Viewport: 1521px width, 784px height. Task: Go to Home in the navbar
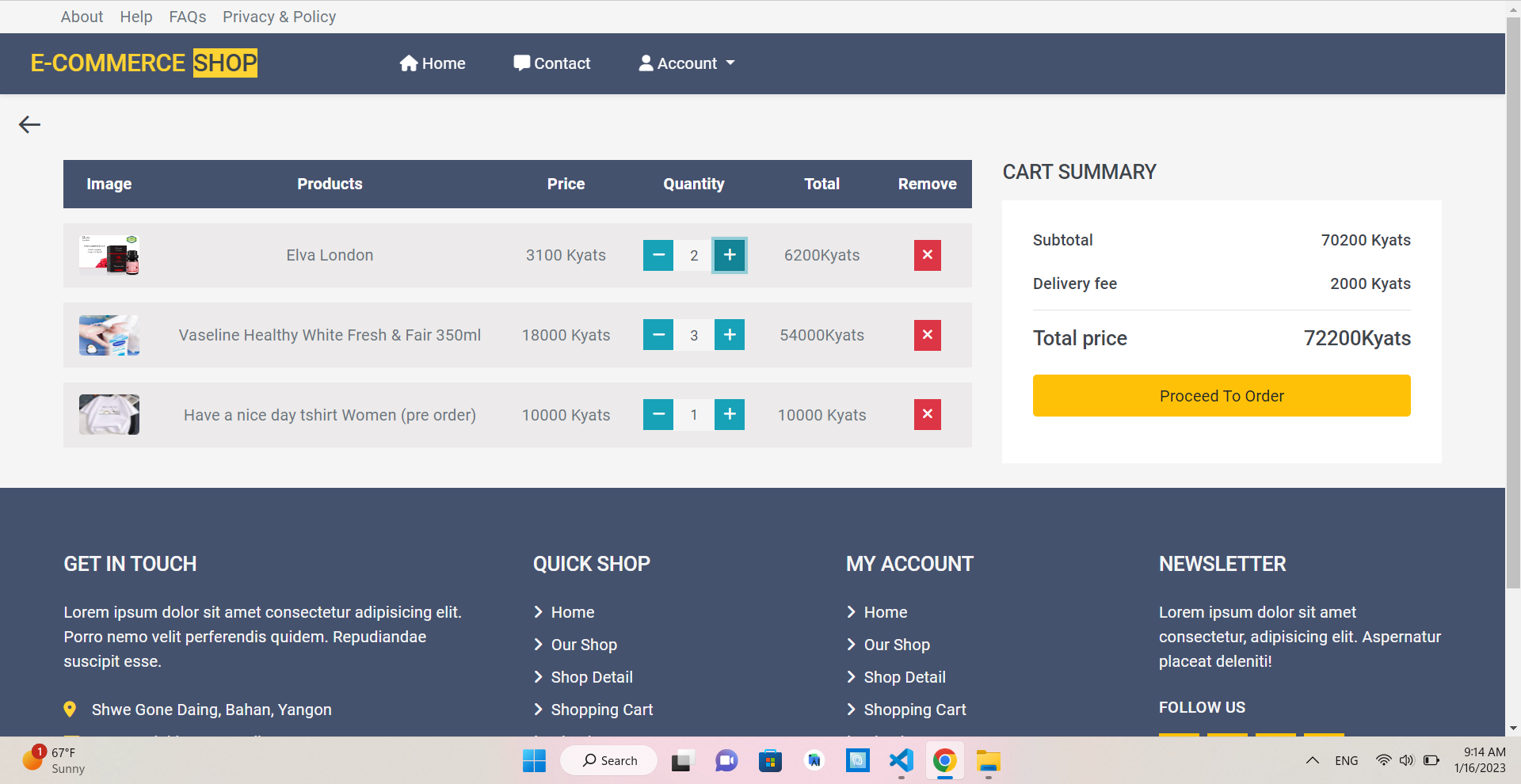tap(433, 63)
